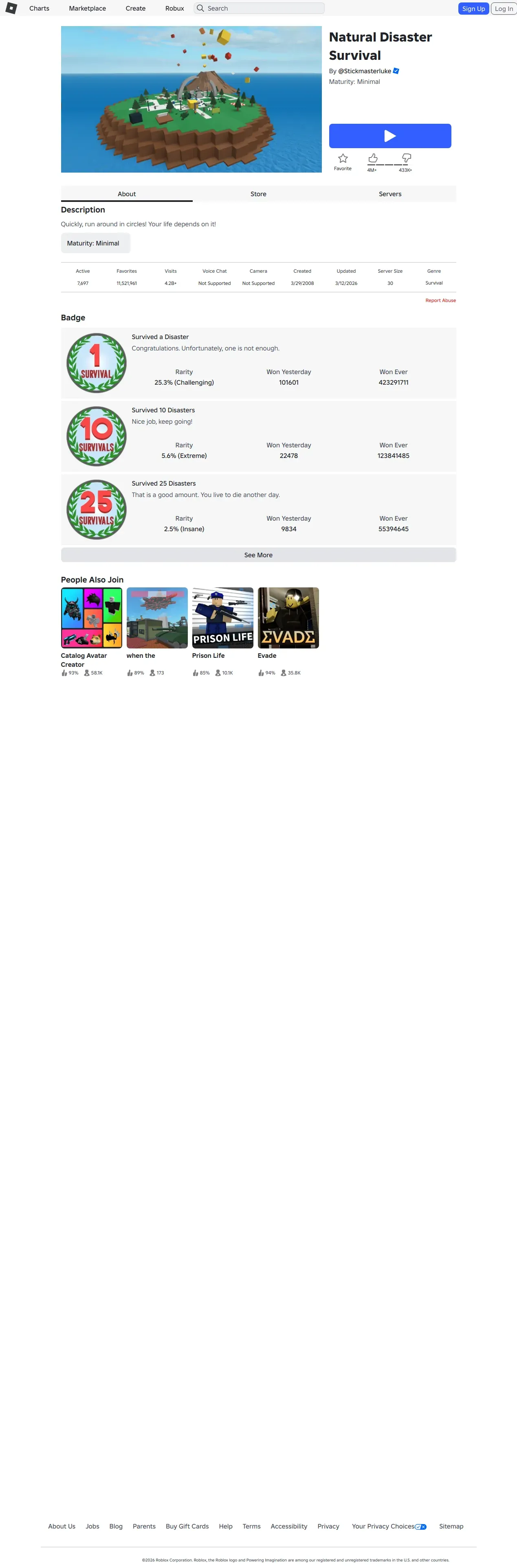This screenshot has width=517, height=1568.
Task: Open Help footer link
Action: (226, 1526)
